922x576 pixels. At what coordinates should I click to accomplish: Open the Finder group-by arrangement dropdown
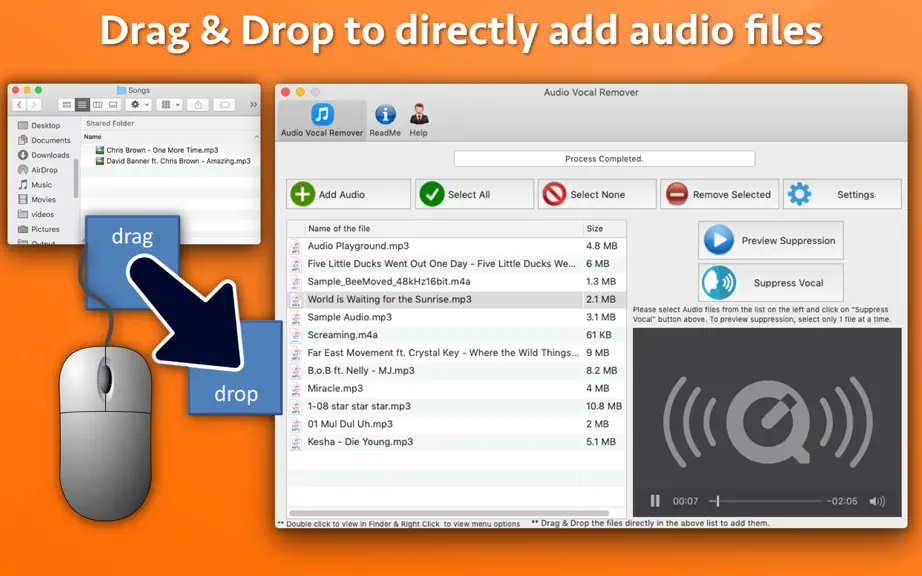[x=171, y=105]
